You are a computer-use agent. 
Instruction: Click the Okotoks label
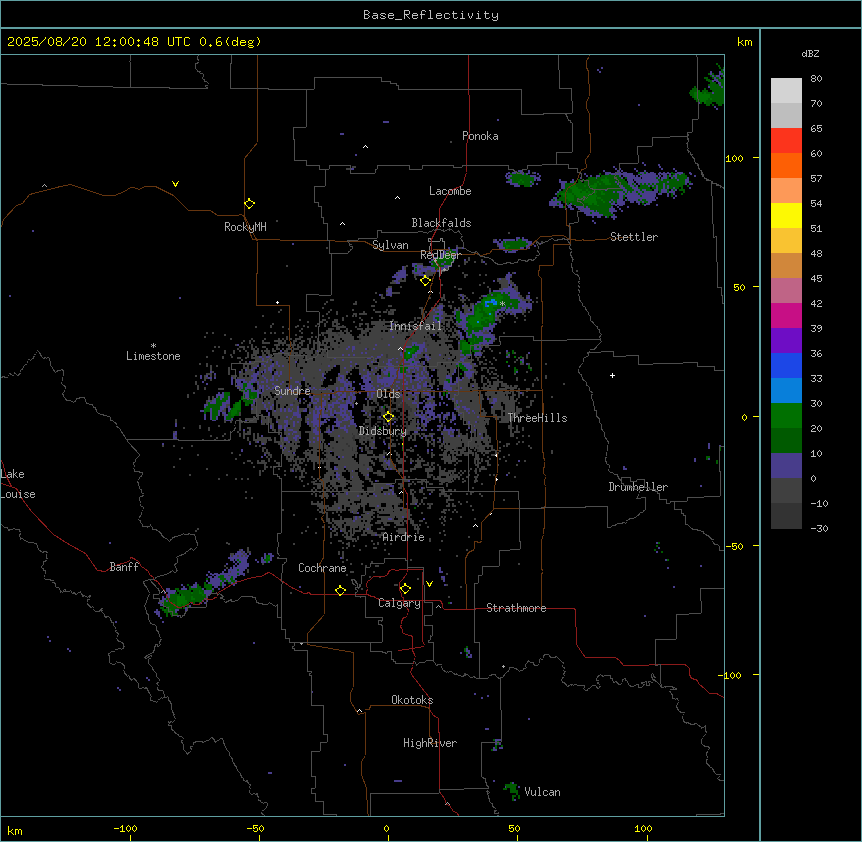tap(412, 700)
